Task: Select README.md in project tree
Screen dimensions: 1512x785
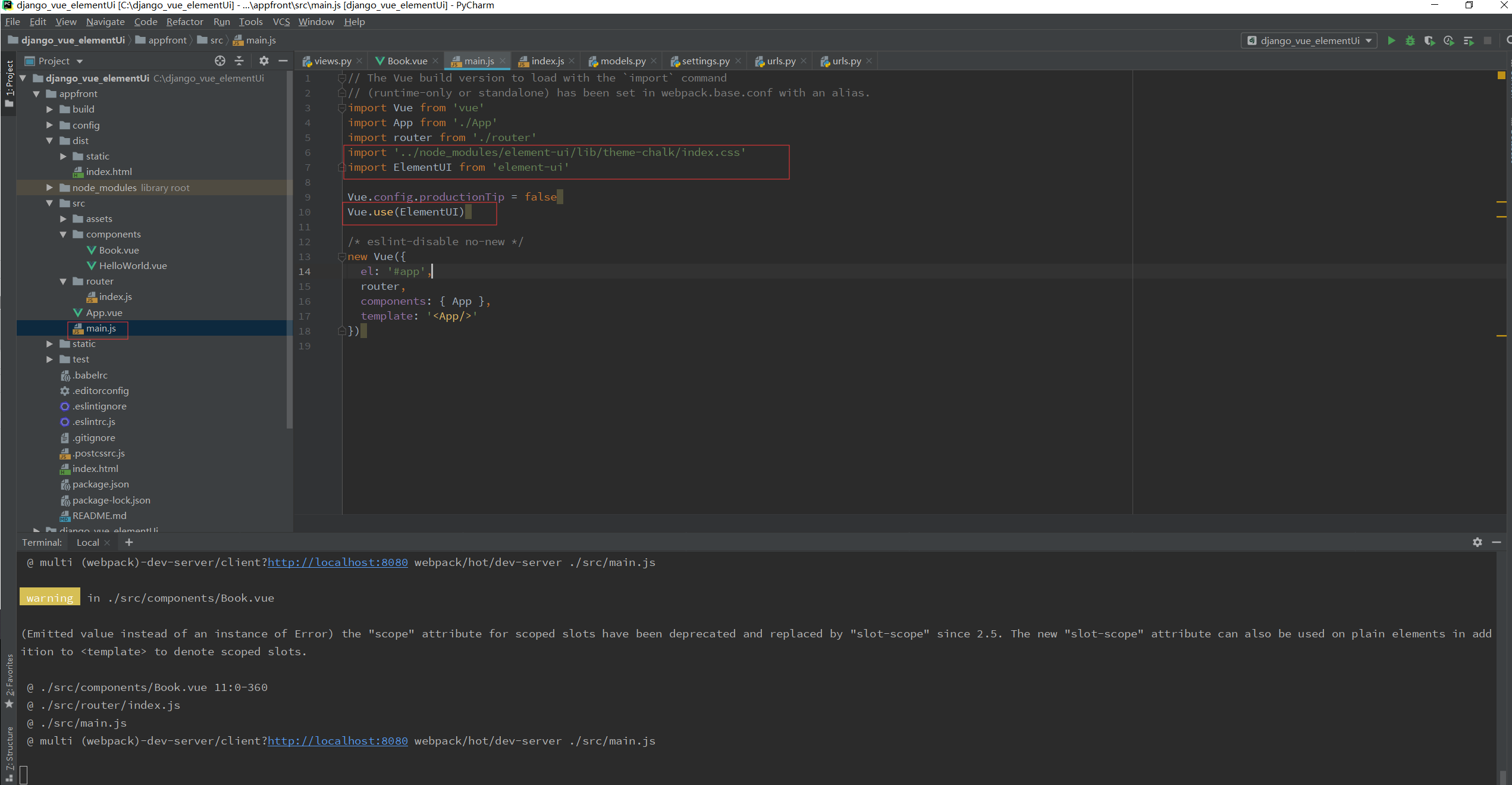Action: tap(99, 515)
